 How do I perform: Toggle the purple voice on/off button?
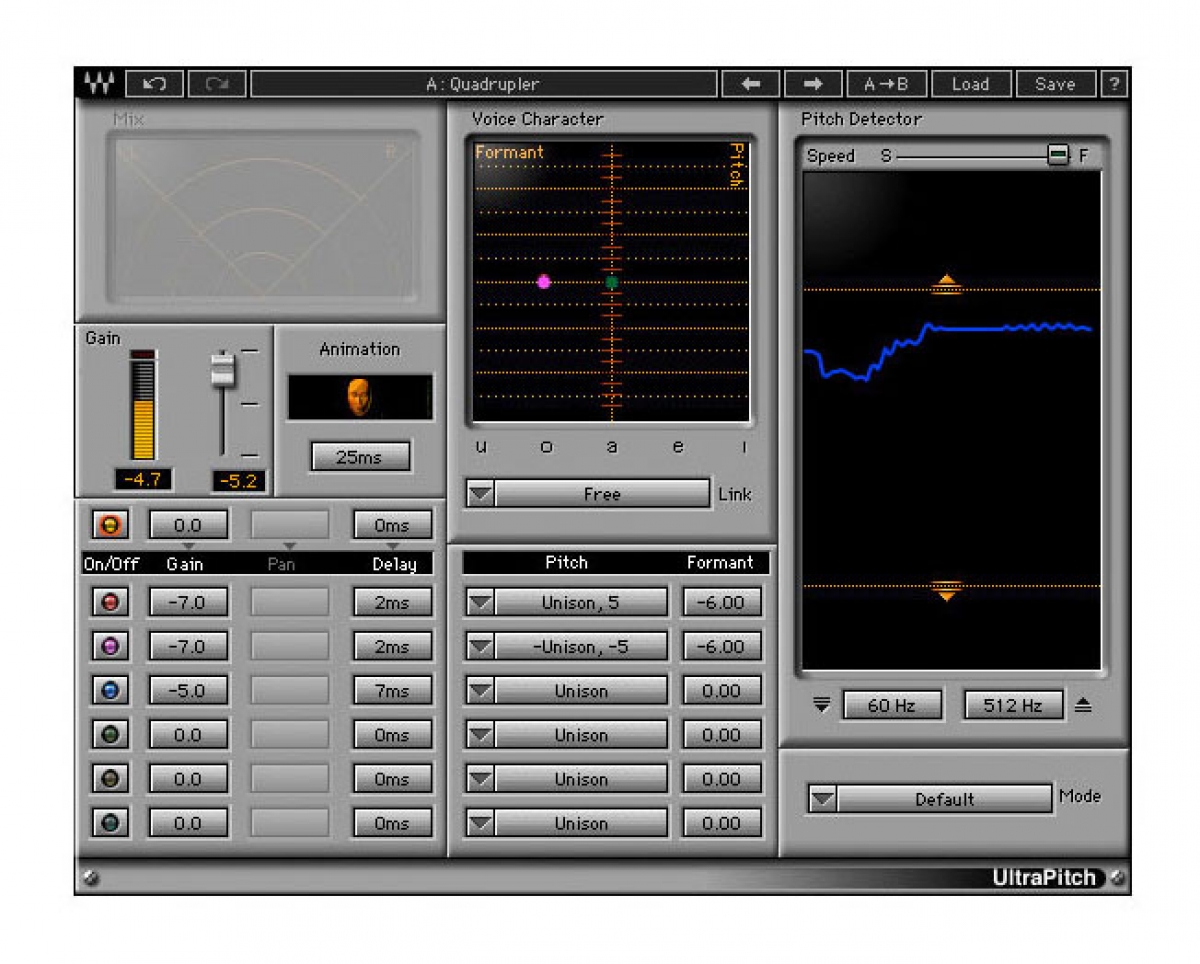(110, 646)
